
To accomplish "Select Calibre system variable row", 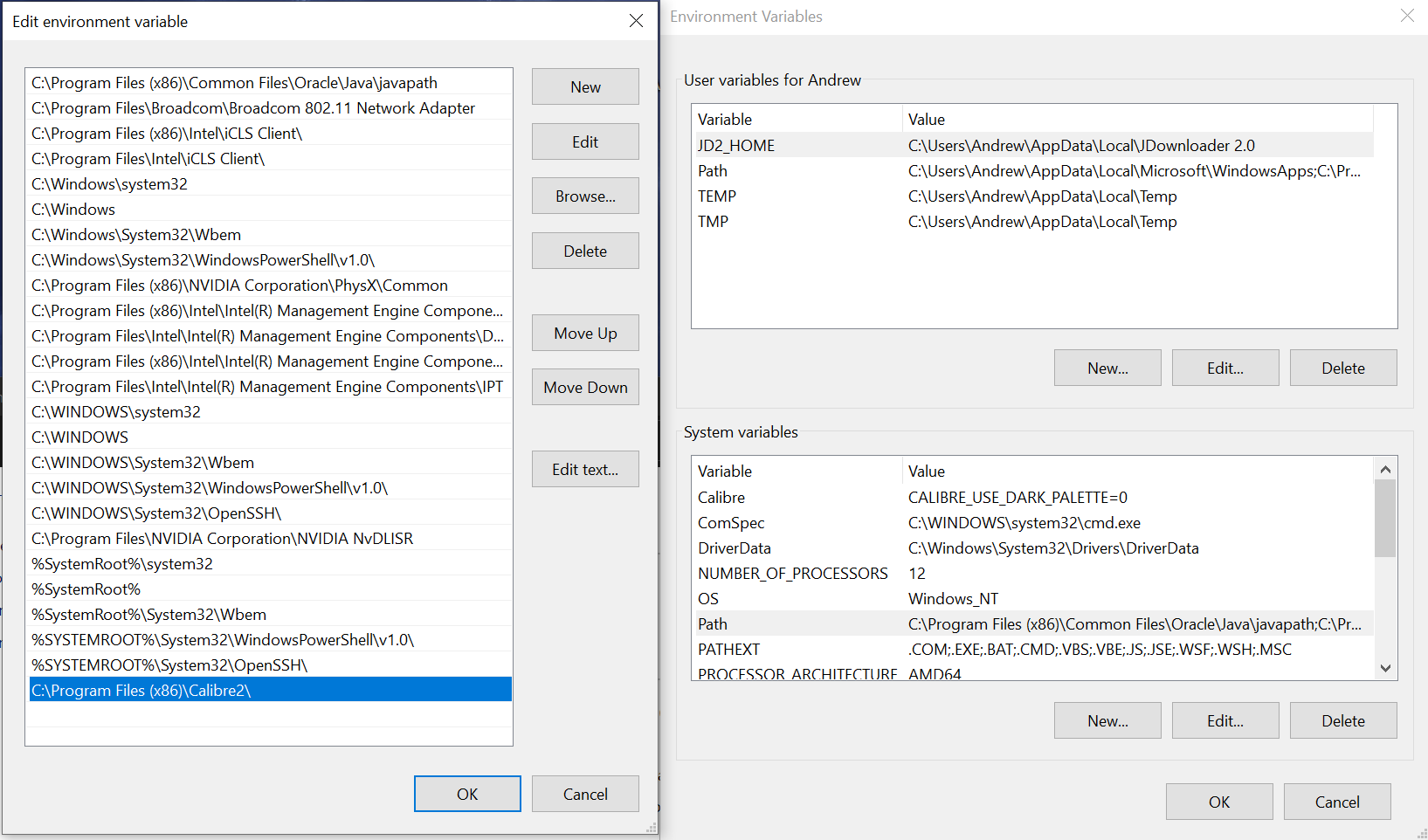I will 1033,497.
